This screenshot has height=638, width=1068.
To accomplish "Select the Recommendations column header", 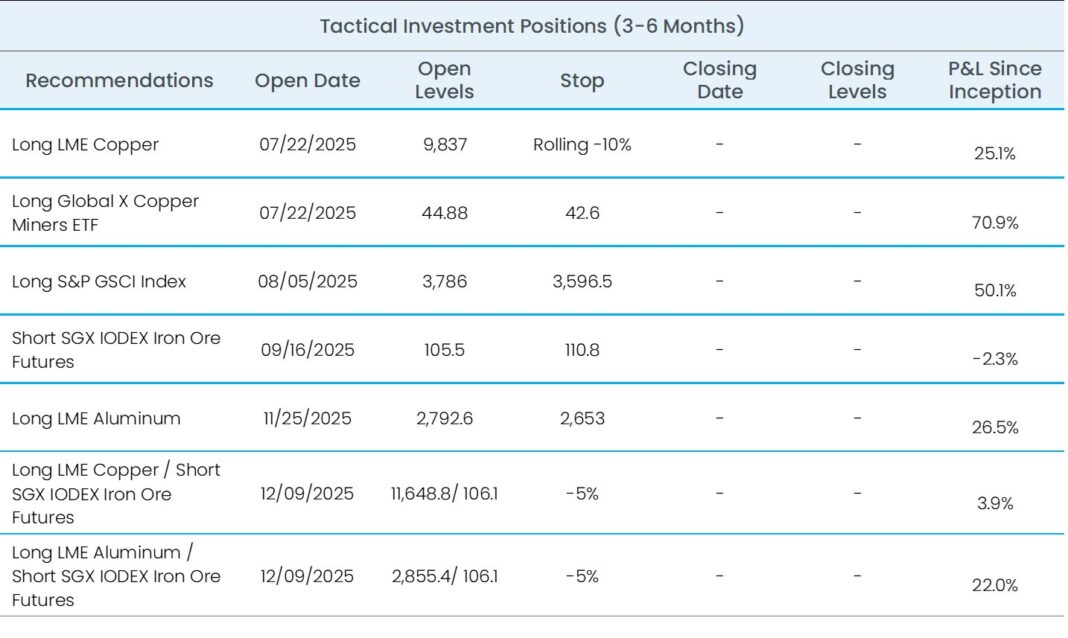I will coord(119,81).
